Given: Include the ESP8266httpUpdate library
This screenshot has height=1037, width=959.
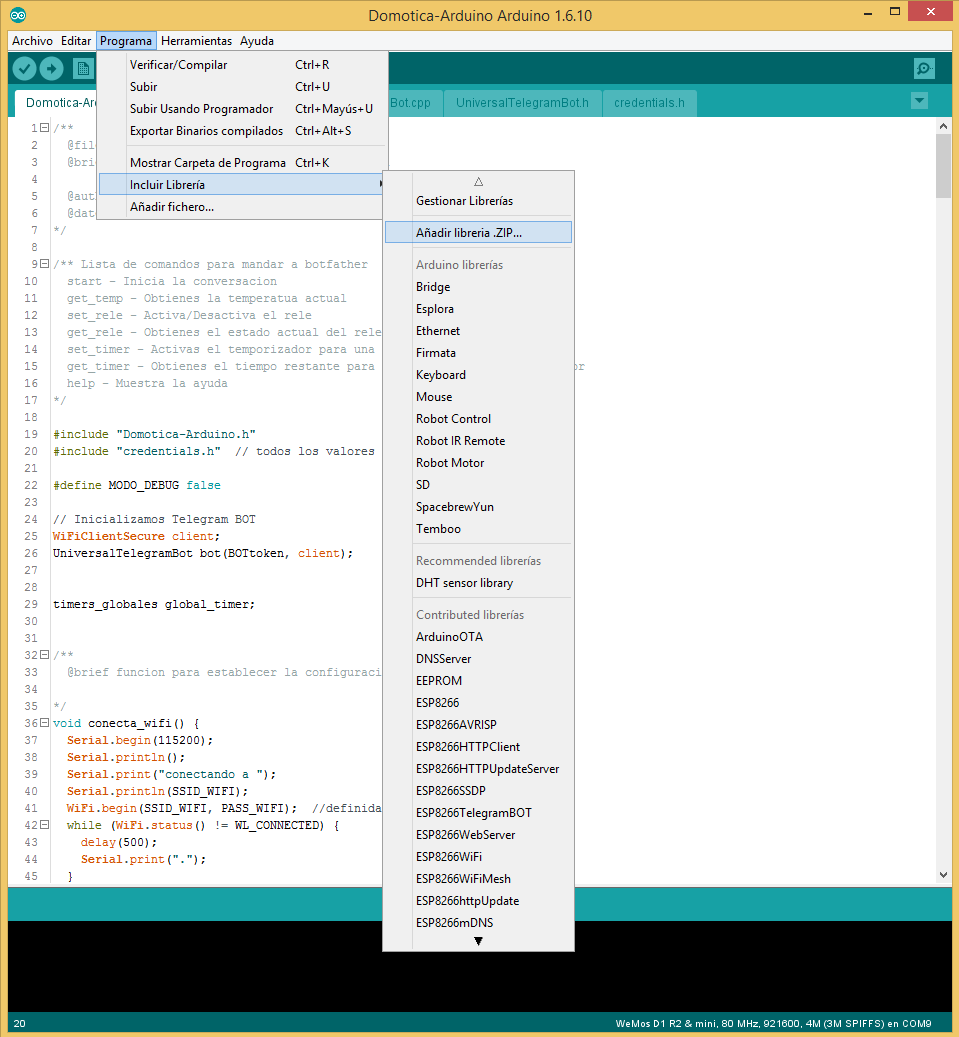Looking at the screenshot, I should 478,900.
